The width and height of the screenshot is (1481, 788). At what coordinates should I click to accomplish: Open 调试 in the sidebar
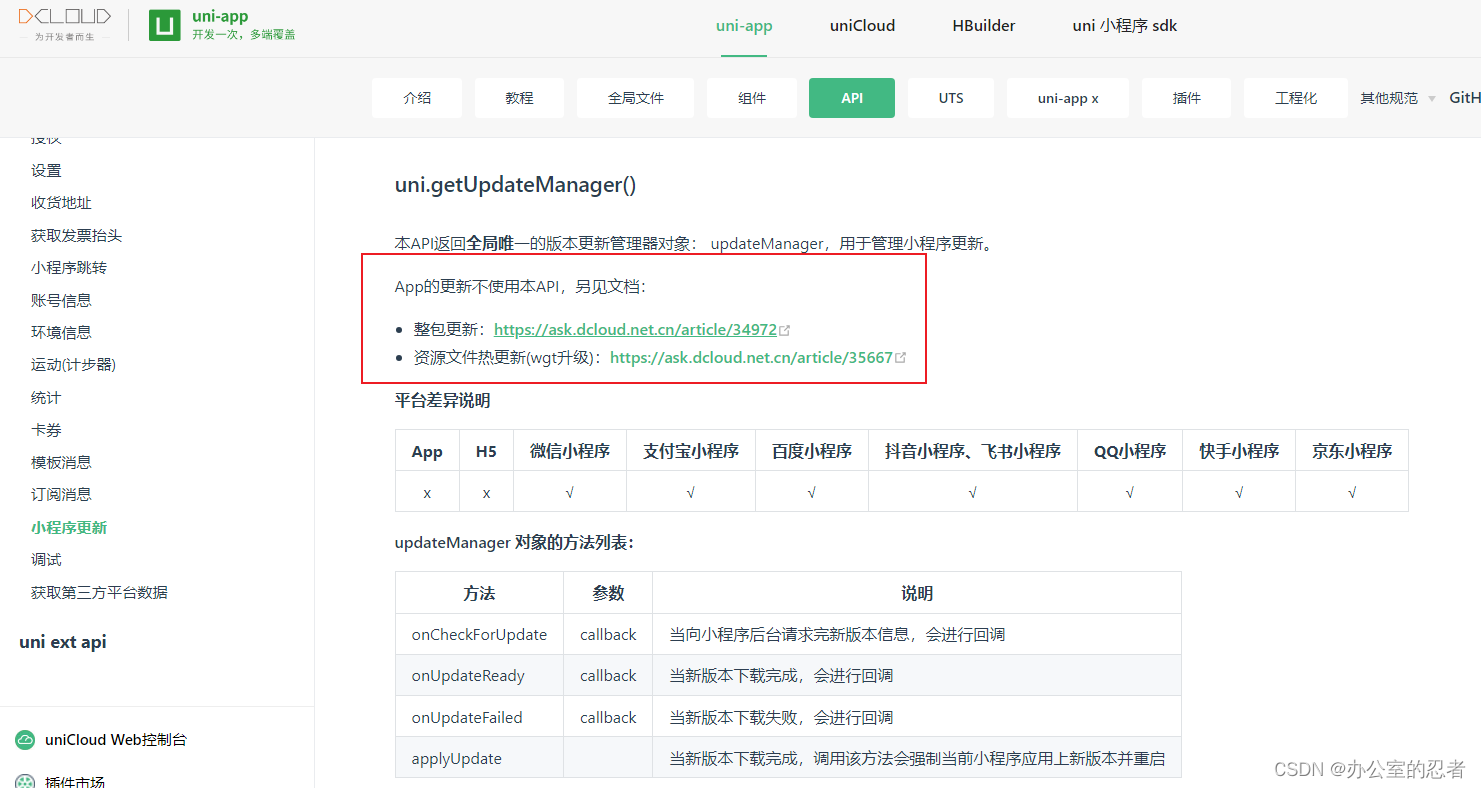point(46,560)
